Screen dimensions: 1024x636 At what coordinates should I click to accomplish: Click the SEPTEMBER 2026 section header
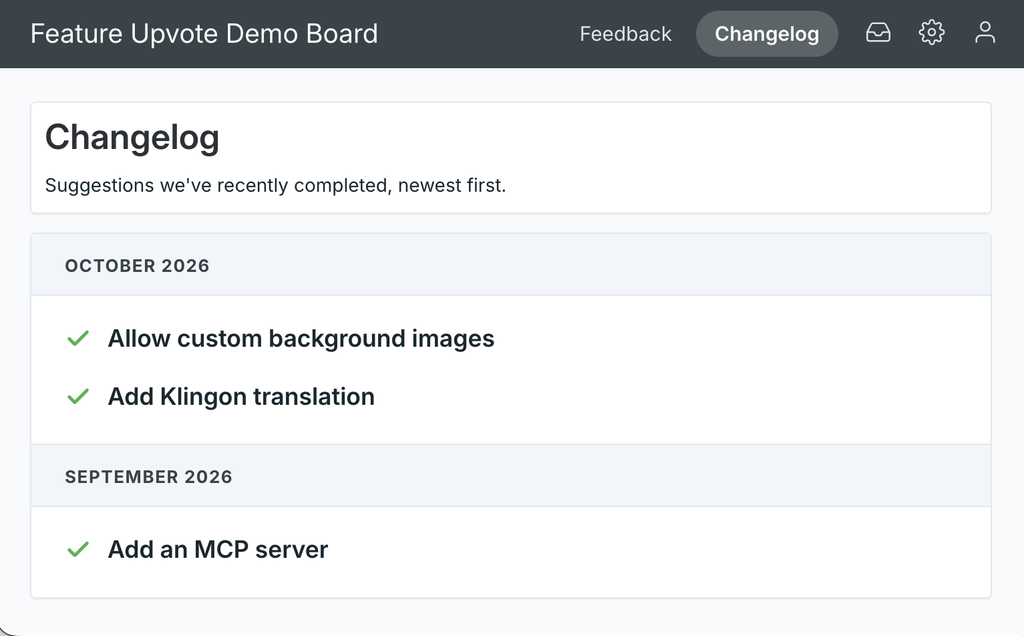[x=511, y=476]
